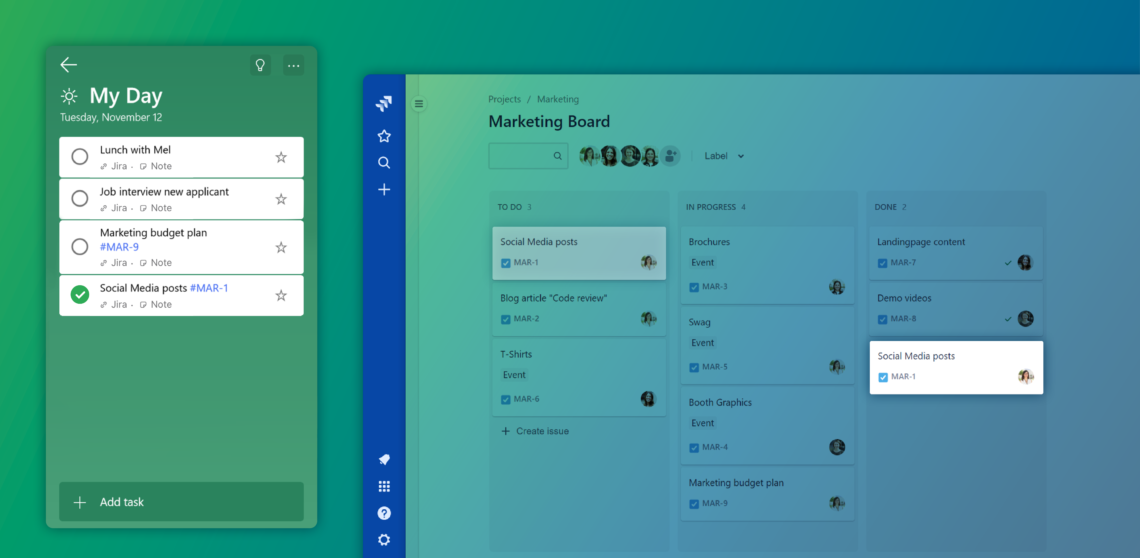Open the app switcher grid icon
Screen dimensions: 1140x558
(x=384, y=486)
